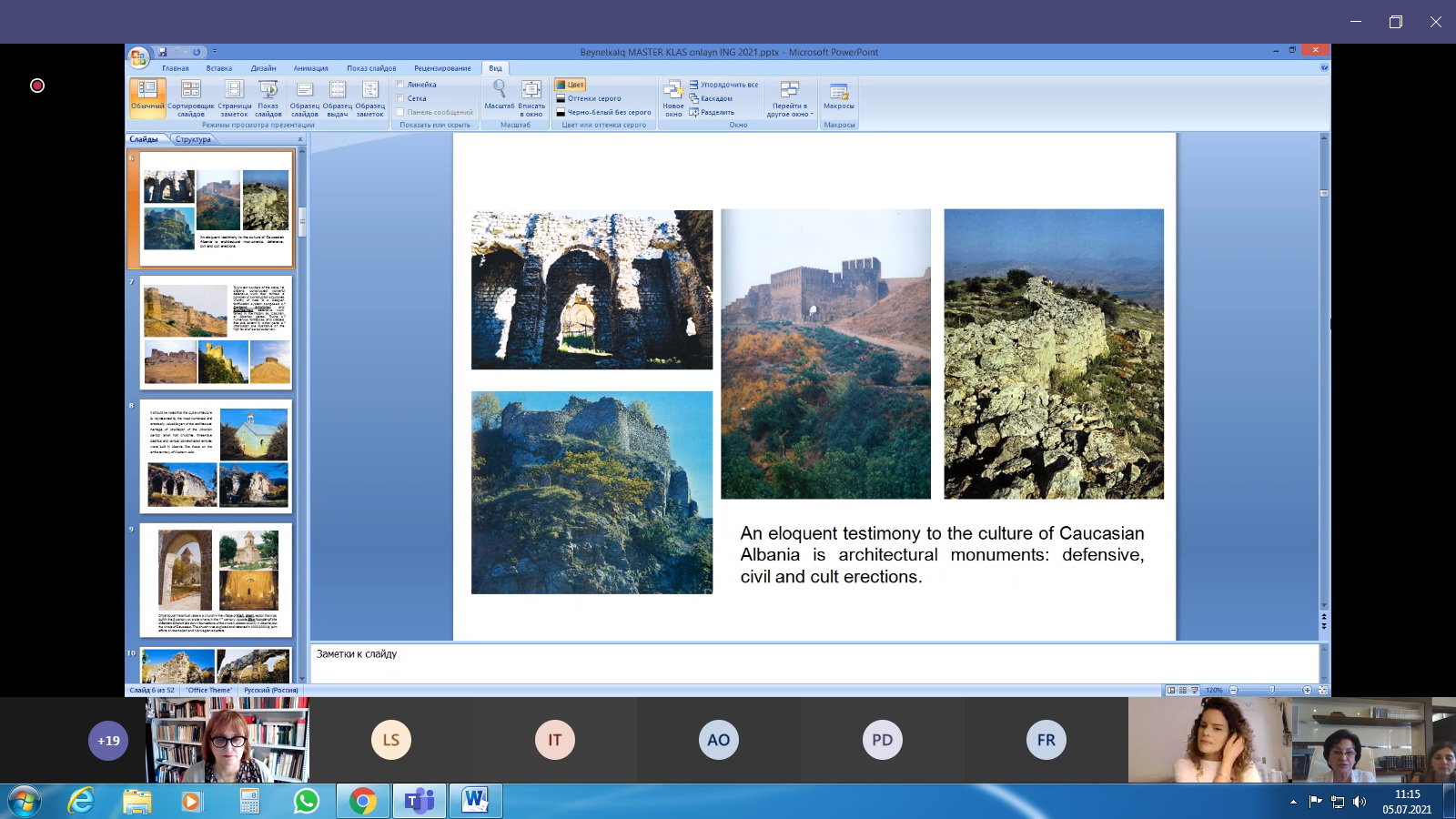Screen dimensions: 1456x819
Task: Click Разделить split window command
Action: pyautogui.click(x=712, y=112)
